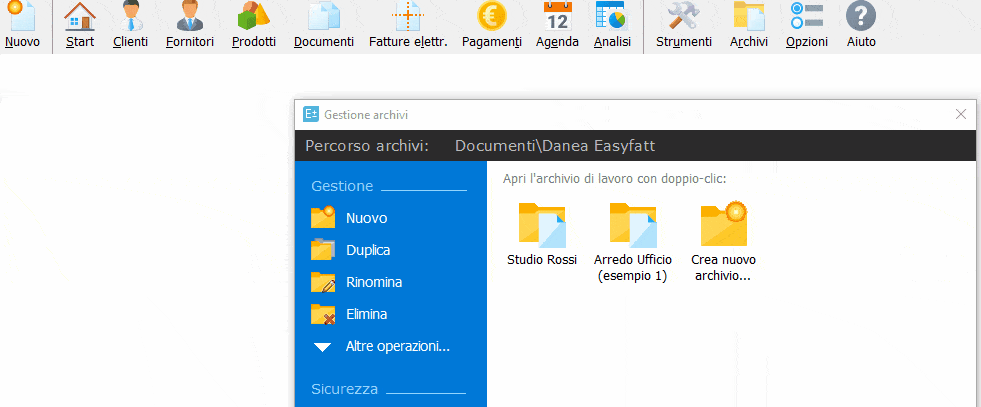
Task: Click the Crea nuovo archivio folder icon
Action: pos(724,224)
